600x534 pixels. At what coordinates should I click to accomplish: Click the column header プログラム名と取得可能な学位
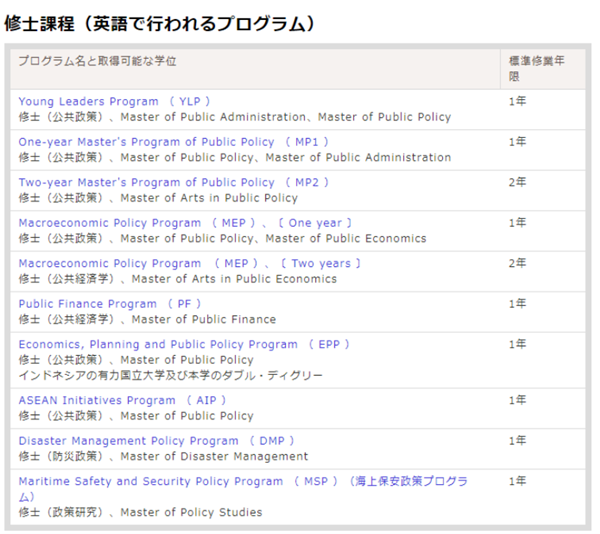click(x=97, y=61)
